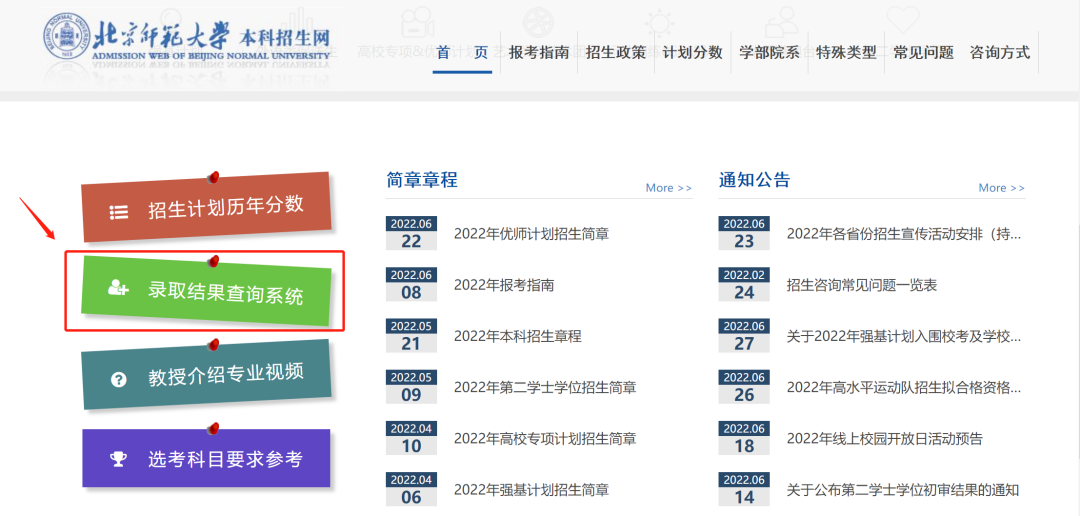The image size is (1080, 516).
Task: Click the 2022.06 22 date badge
Action: coord(411,234)
